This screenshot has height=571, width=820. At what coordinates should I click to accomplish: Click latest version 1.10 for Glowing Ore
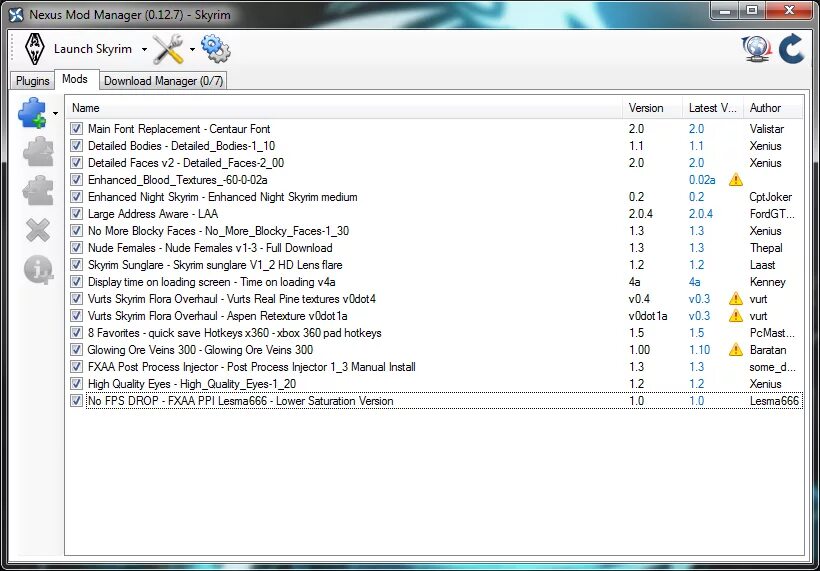click(699, 350)
